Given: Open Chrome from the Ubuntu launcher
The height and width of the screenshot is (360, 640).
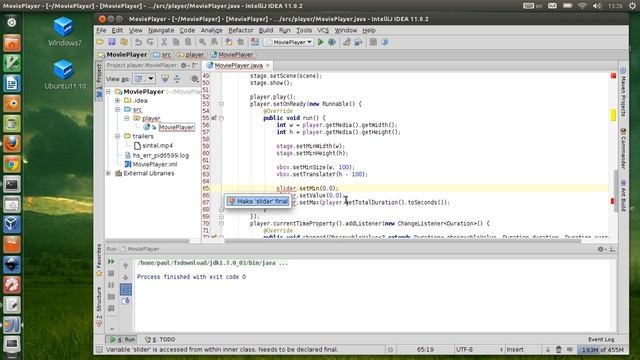Looking at the screenshot, I should [x=12, y=164].
